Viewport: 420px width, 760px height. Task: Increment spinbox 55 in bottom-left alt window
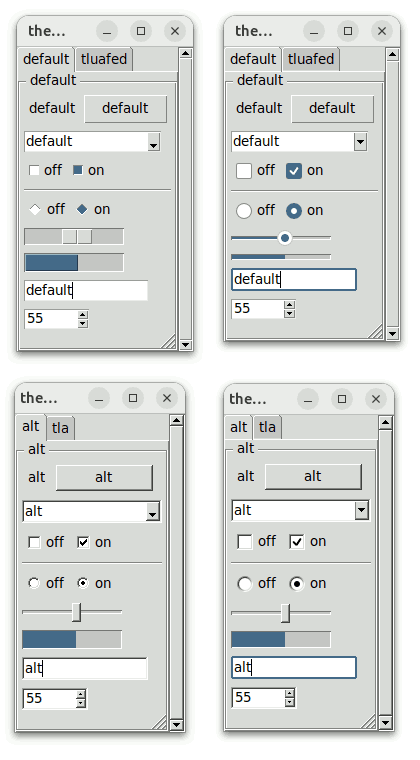click(x=81, y=695)
